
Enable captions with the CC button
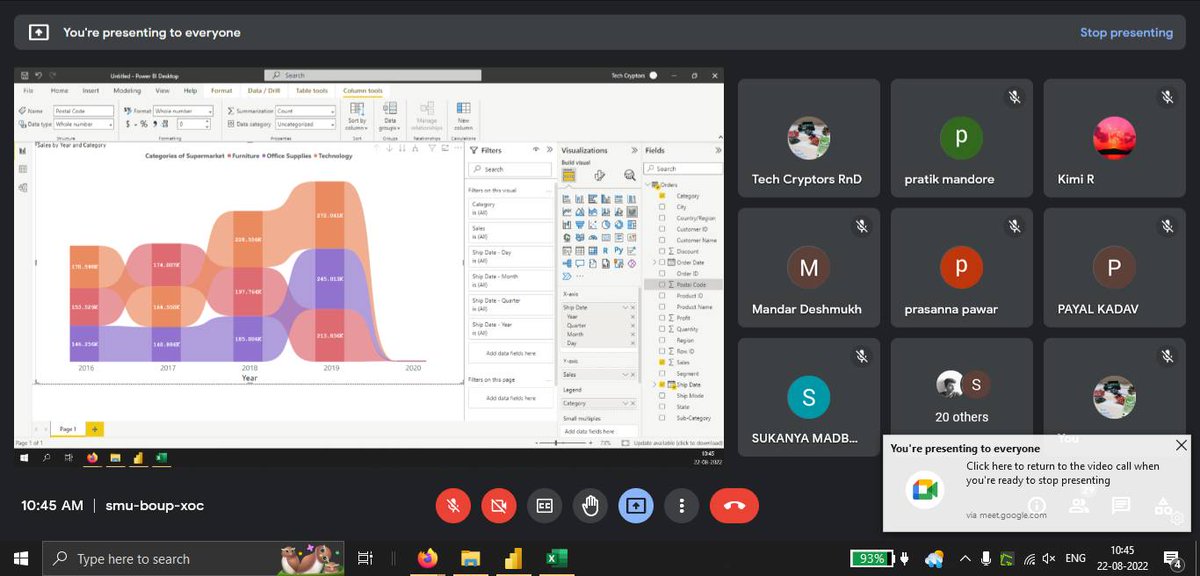(x=544, y=505)
